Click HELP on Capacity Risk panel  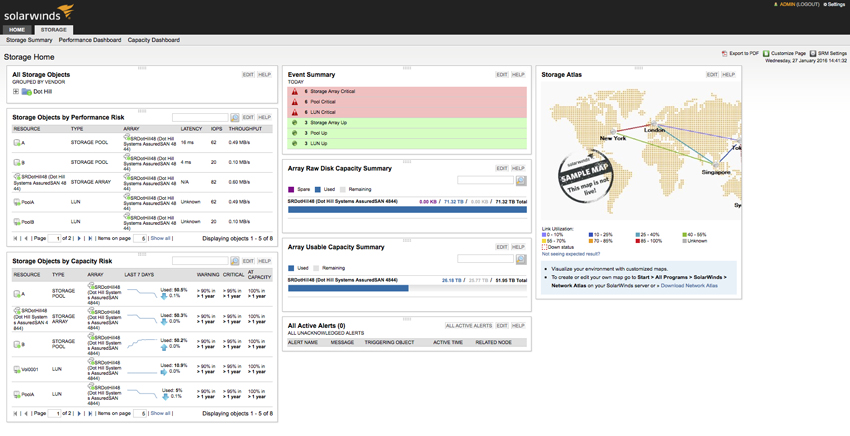(264, 261)
